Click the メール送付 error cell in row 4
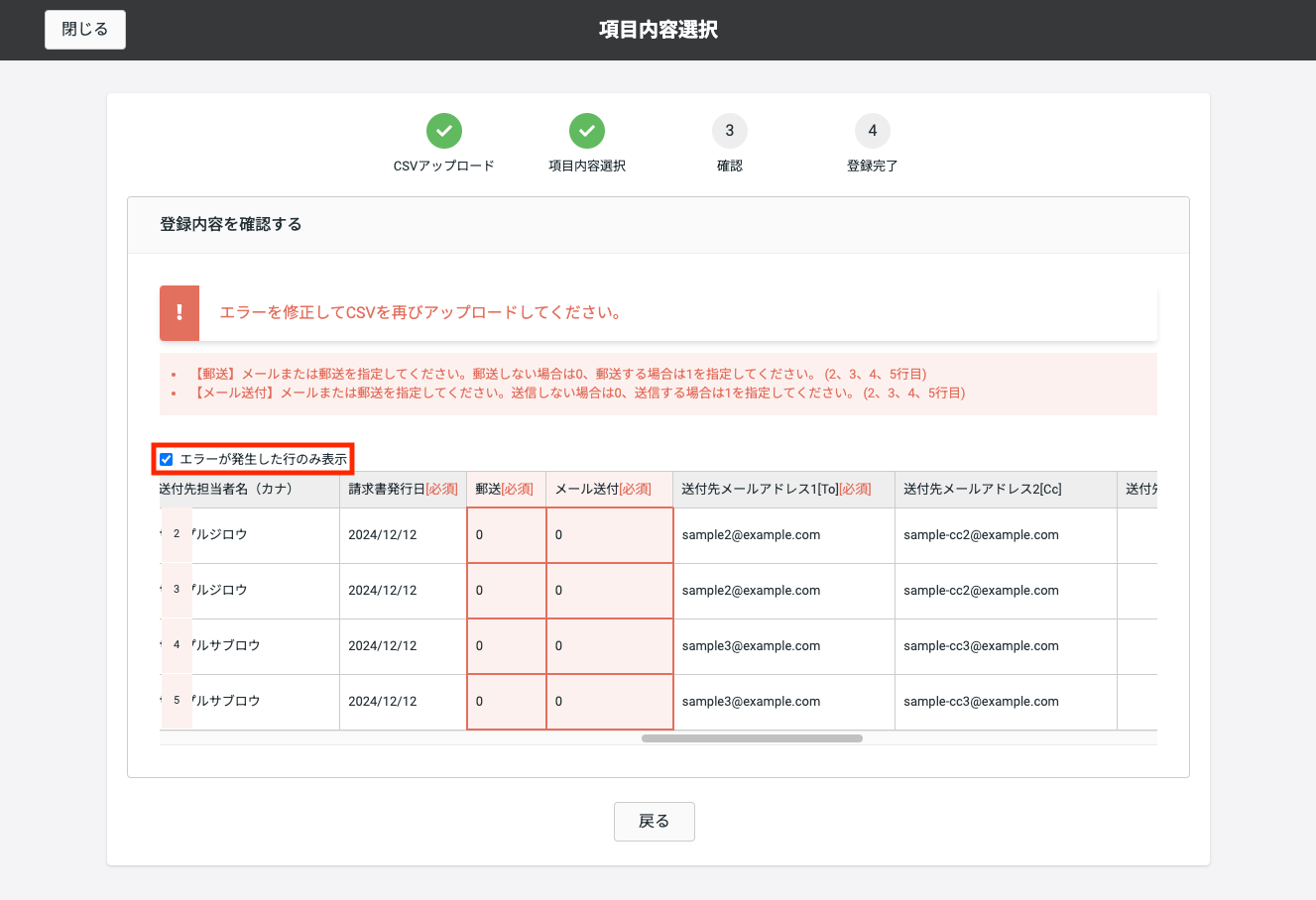 click(x=610, y=646)
